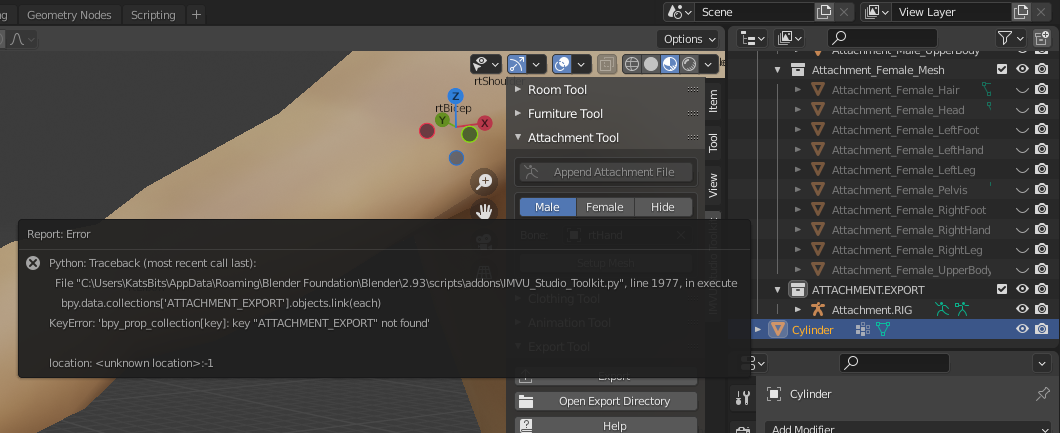Screen dimensions: 1060x433
Task: Click the pan hand viewport gizmo
Action: point(484,210)
